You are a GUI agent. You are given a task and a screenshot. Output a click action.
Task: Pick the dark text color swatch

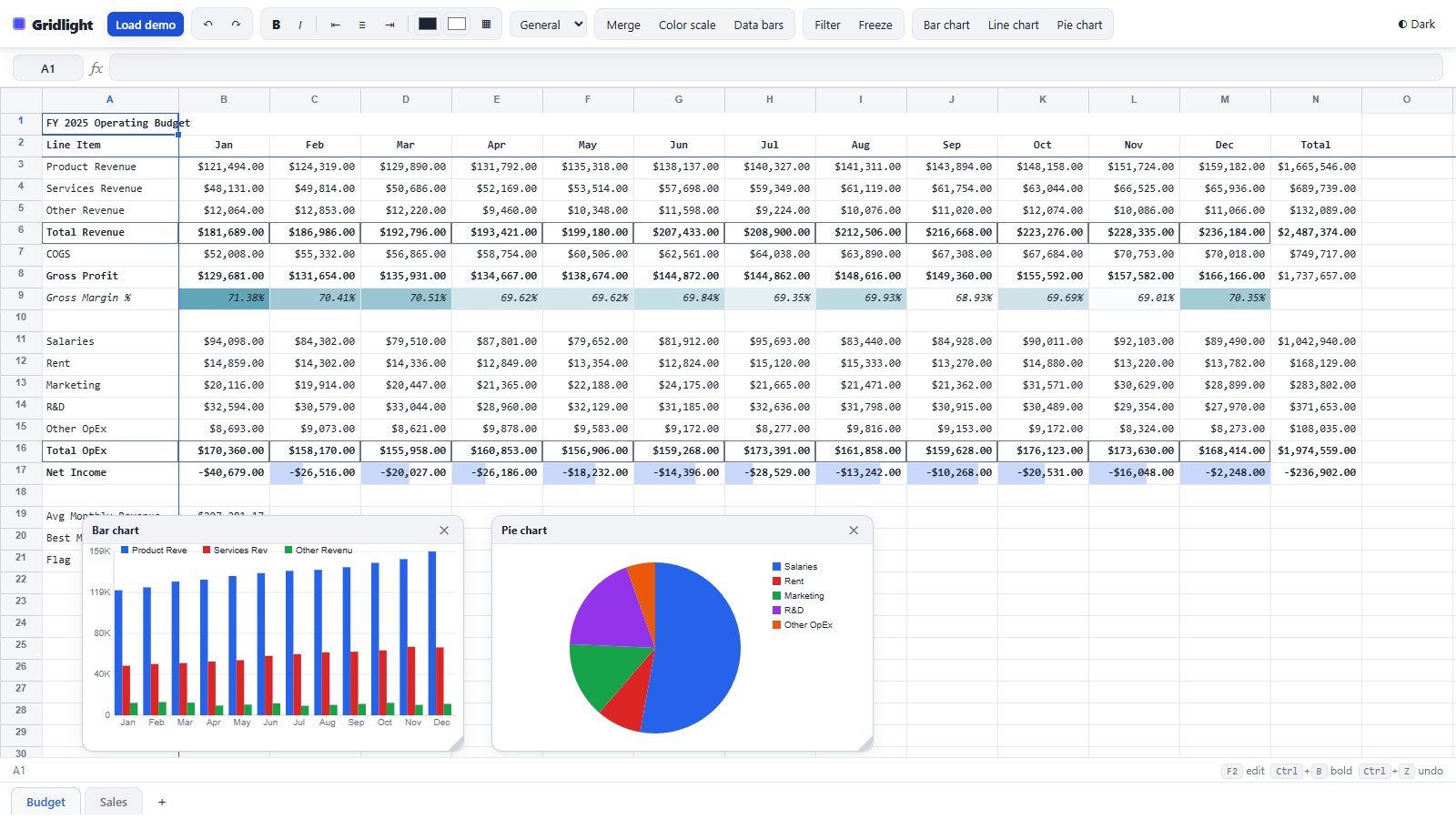428,24
